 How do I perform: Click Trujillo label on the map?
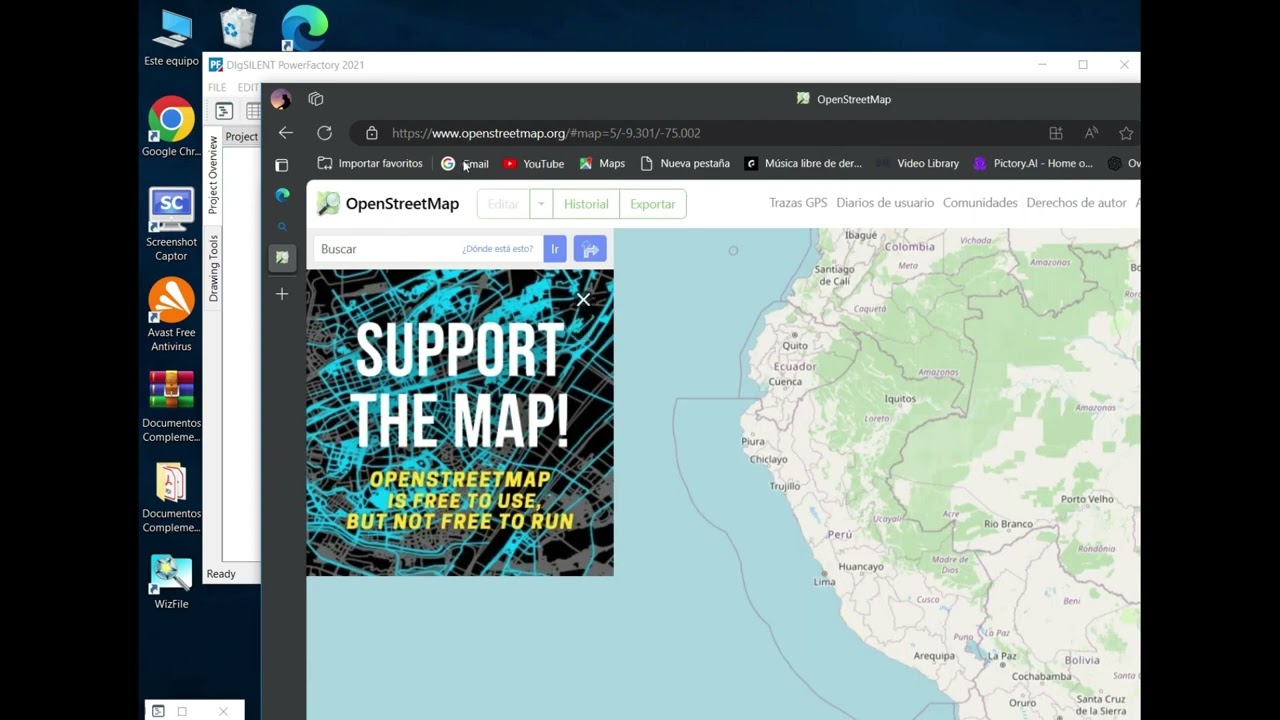click(x=785, y=486)
